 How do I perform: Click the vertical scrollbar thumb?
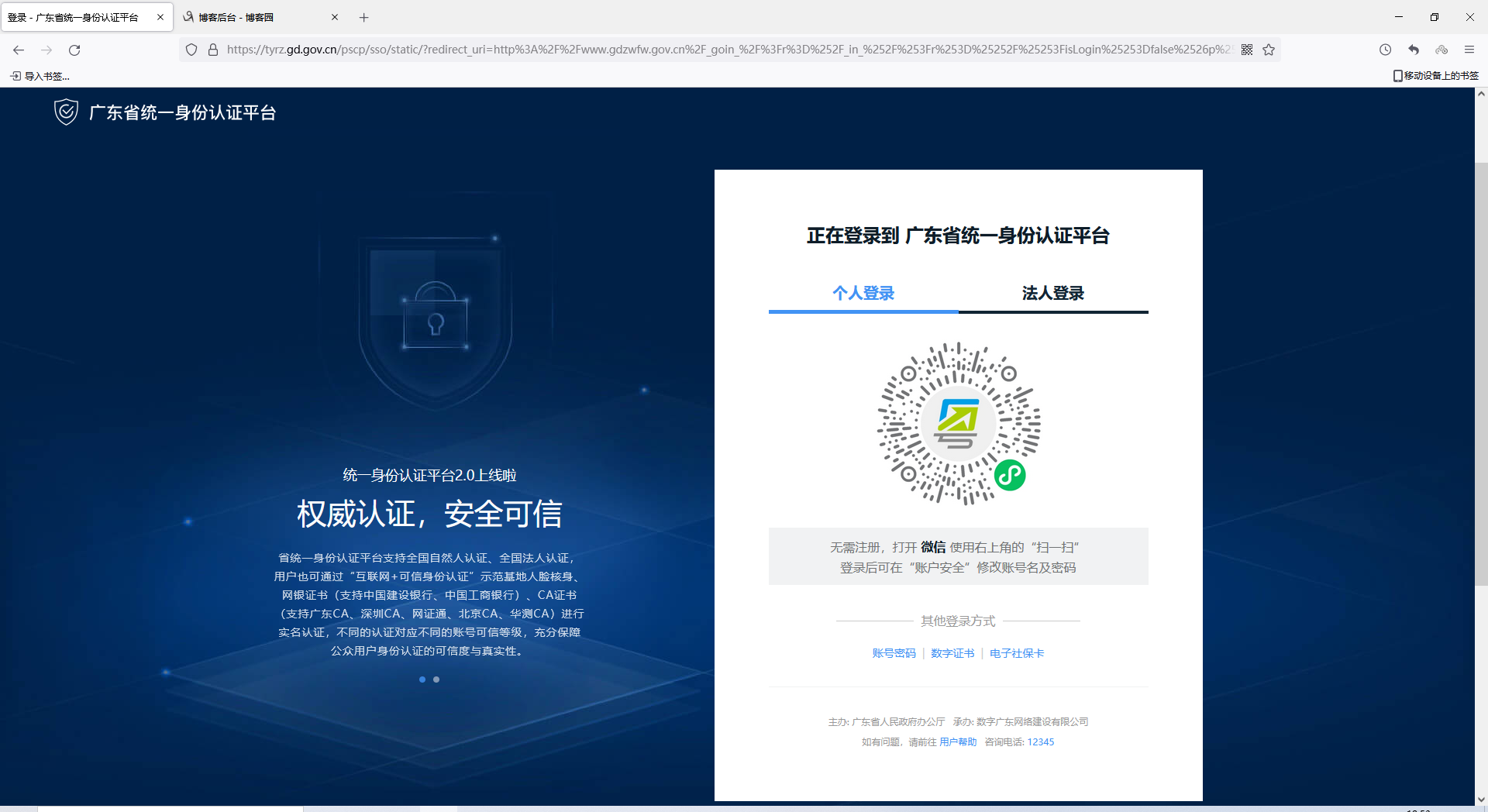click(1481, 374)
